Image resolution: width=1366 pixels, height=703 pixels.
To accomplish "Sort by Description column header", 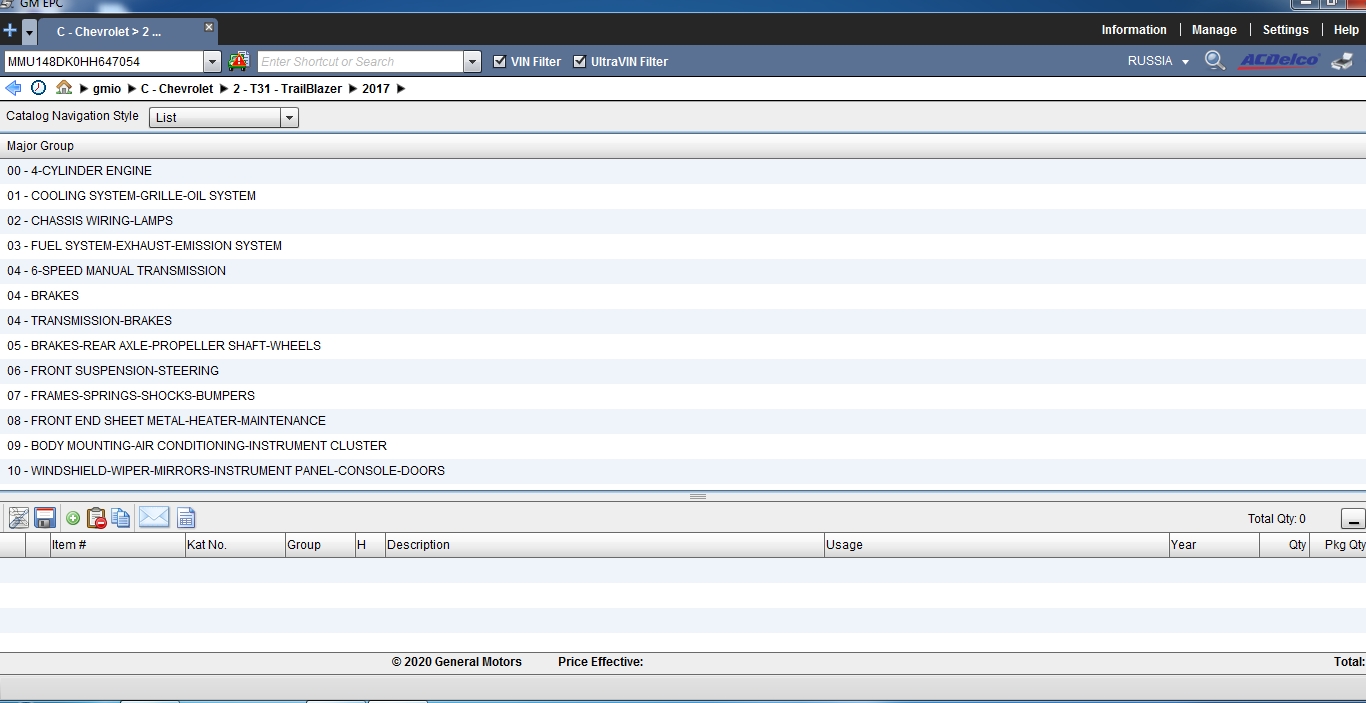I will click(x=604, y=545).
